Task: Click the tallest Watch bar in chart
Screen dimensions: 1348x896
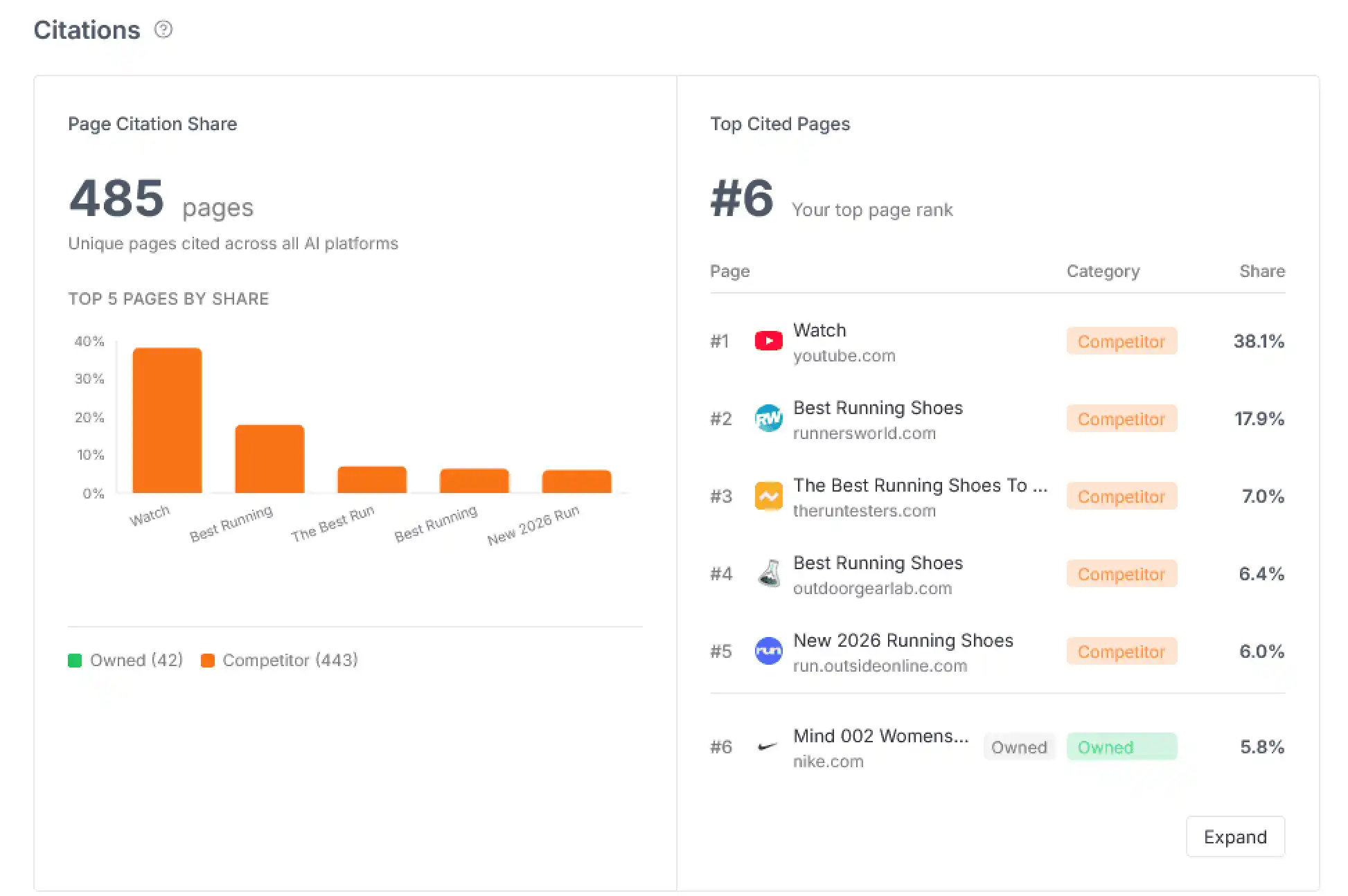Action: point(167,420)
